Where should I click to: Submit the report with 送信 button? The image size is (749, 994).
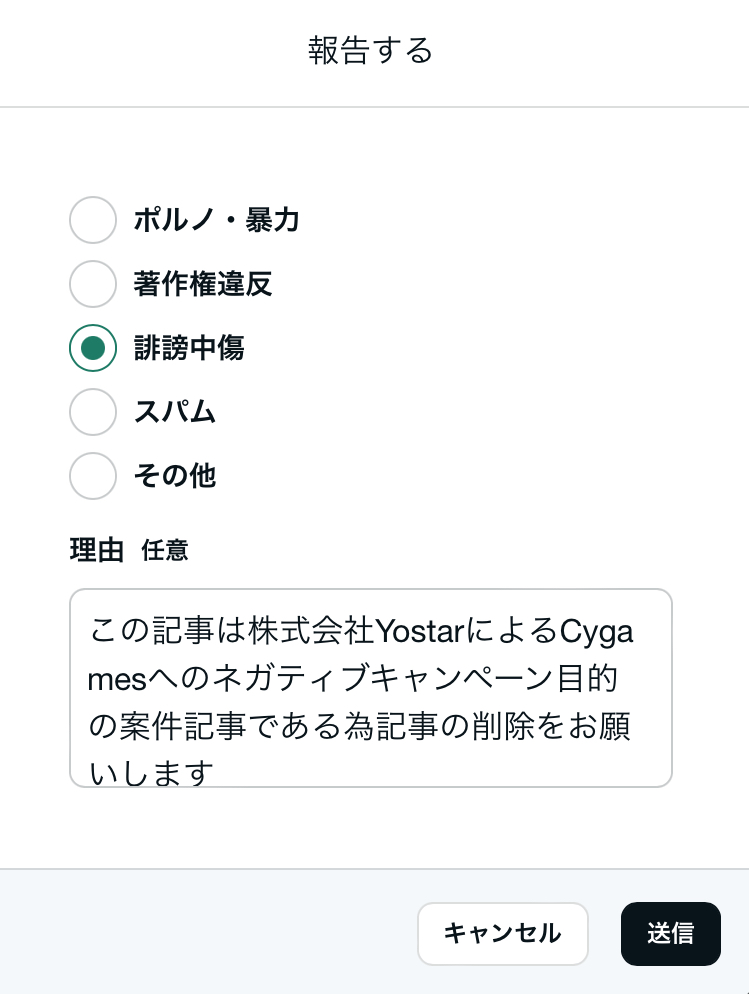click(670, 934)
